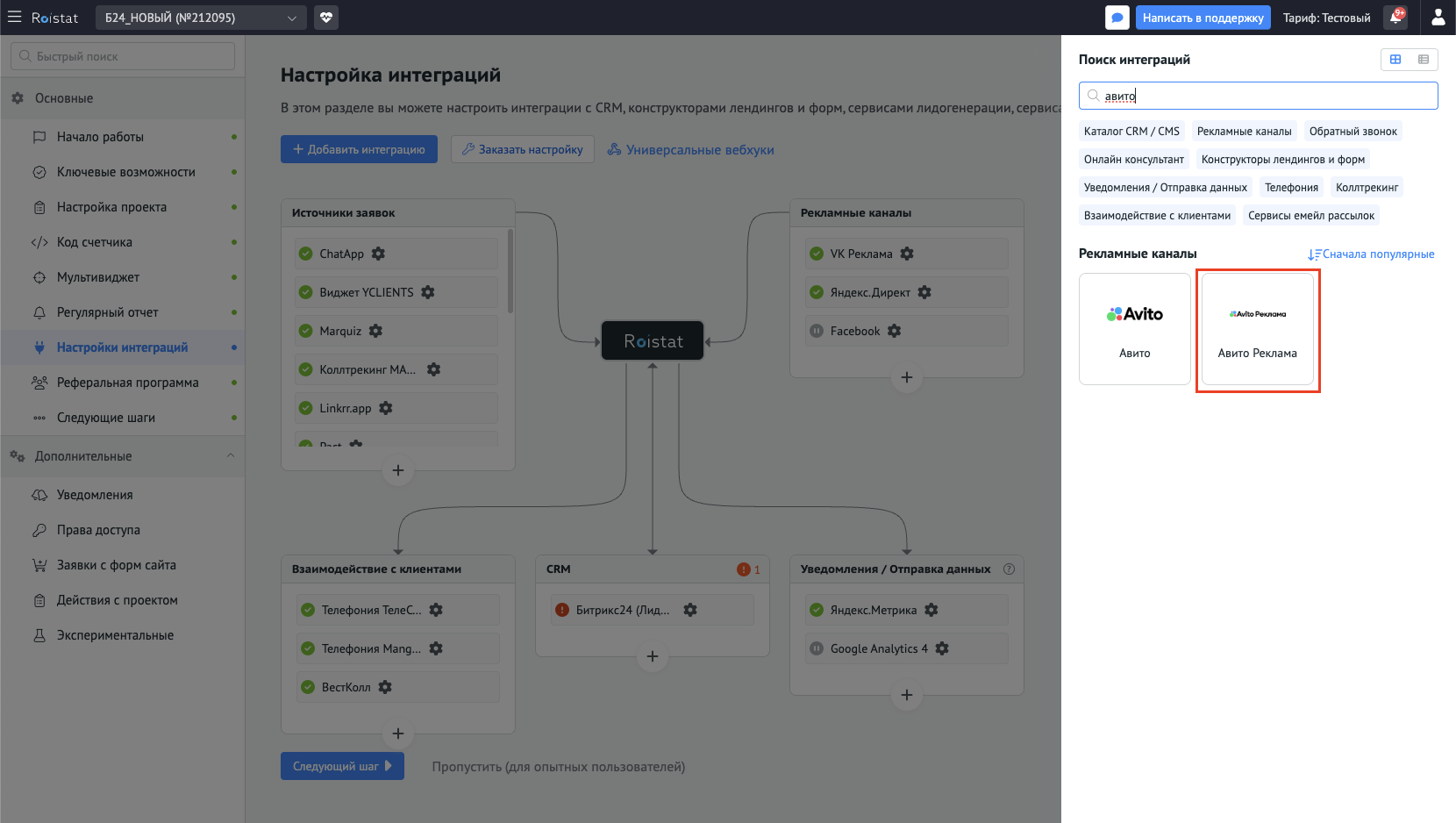Viewport: 1456px width, 823px height.
Task: Select Мультивиджет in sidebar
Action: point(123,277)
